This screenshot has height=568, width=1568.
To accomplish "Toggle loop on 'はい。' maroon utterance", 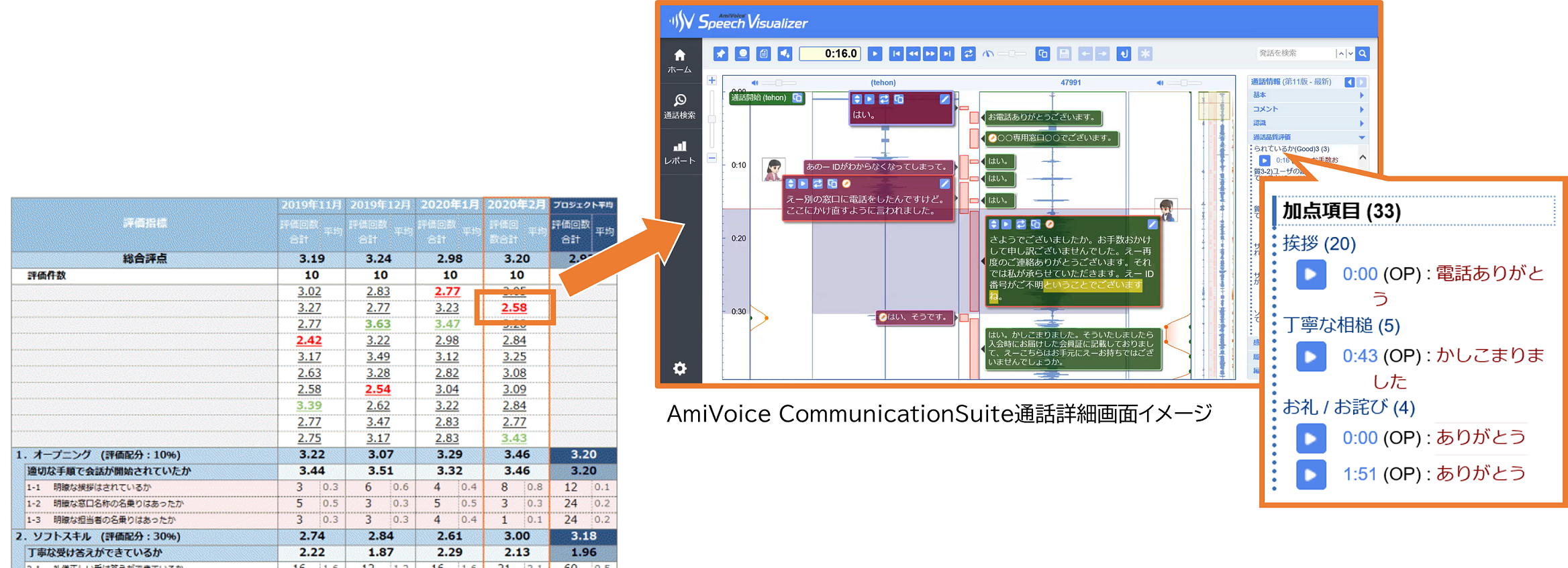I will tap(884, 99).
